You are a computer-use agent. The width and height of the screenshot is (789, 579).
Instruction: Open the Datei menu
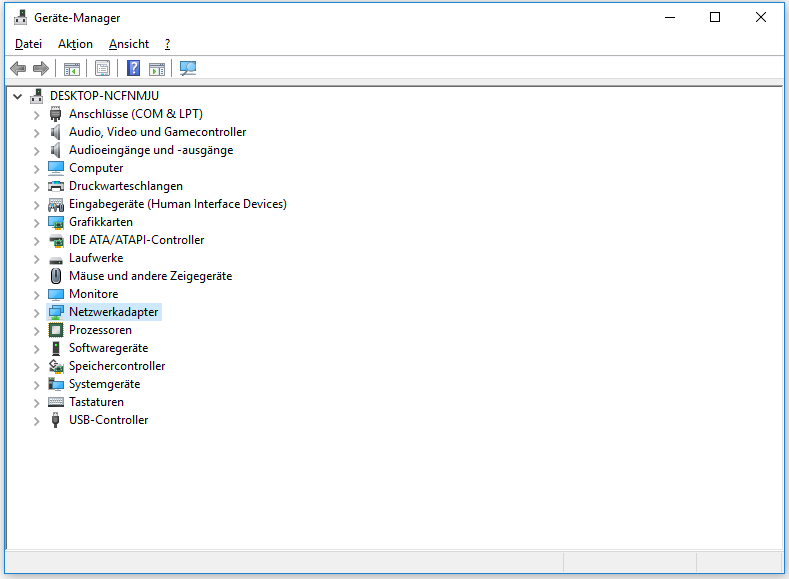pos(28,44)
